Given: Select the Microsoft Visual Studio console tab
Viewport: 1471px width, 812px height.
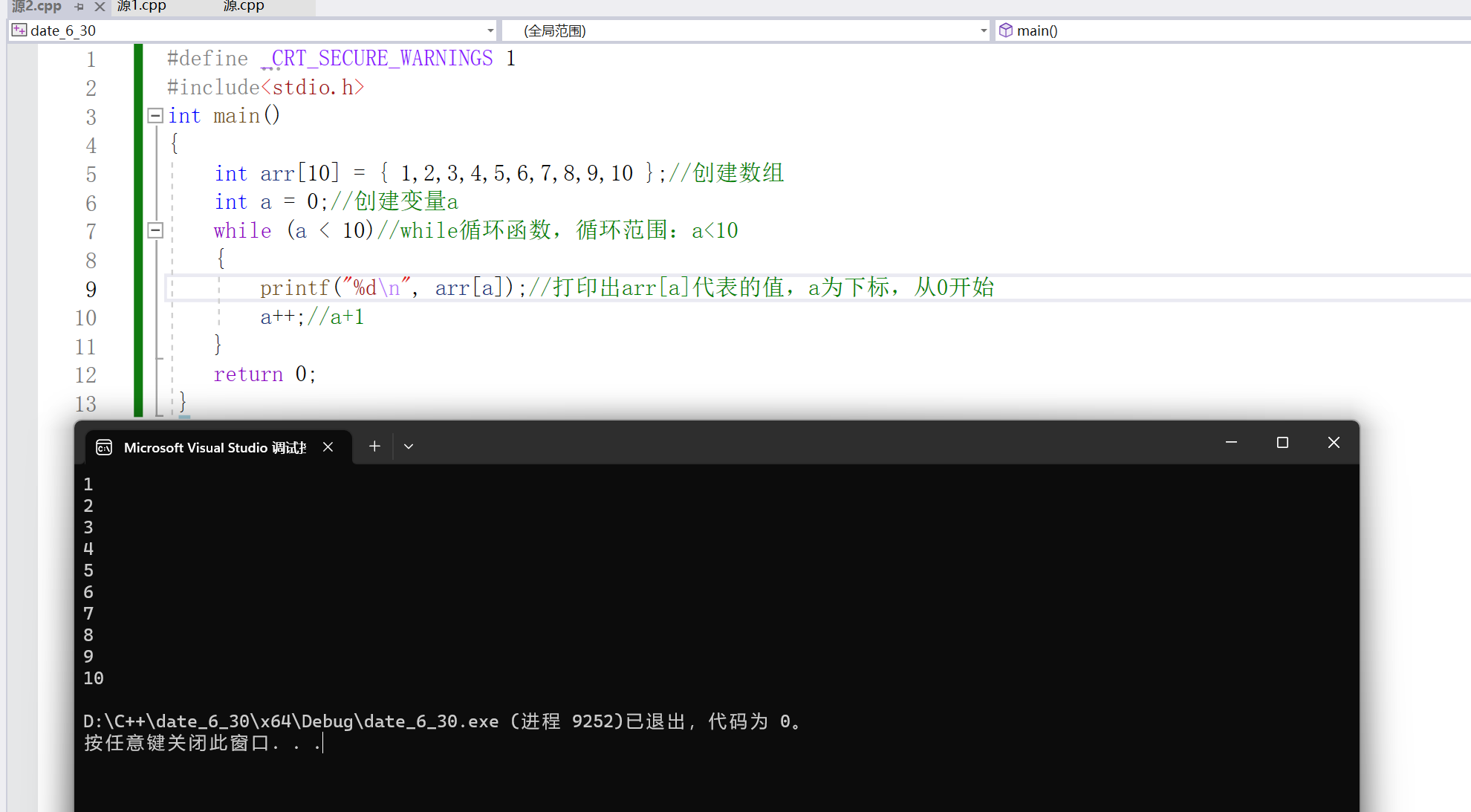Looking at the screenshot, I should (215, 447).
